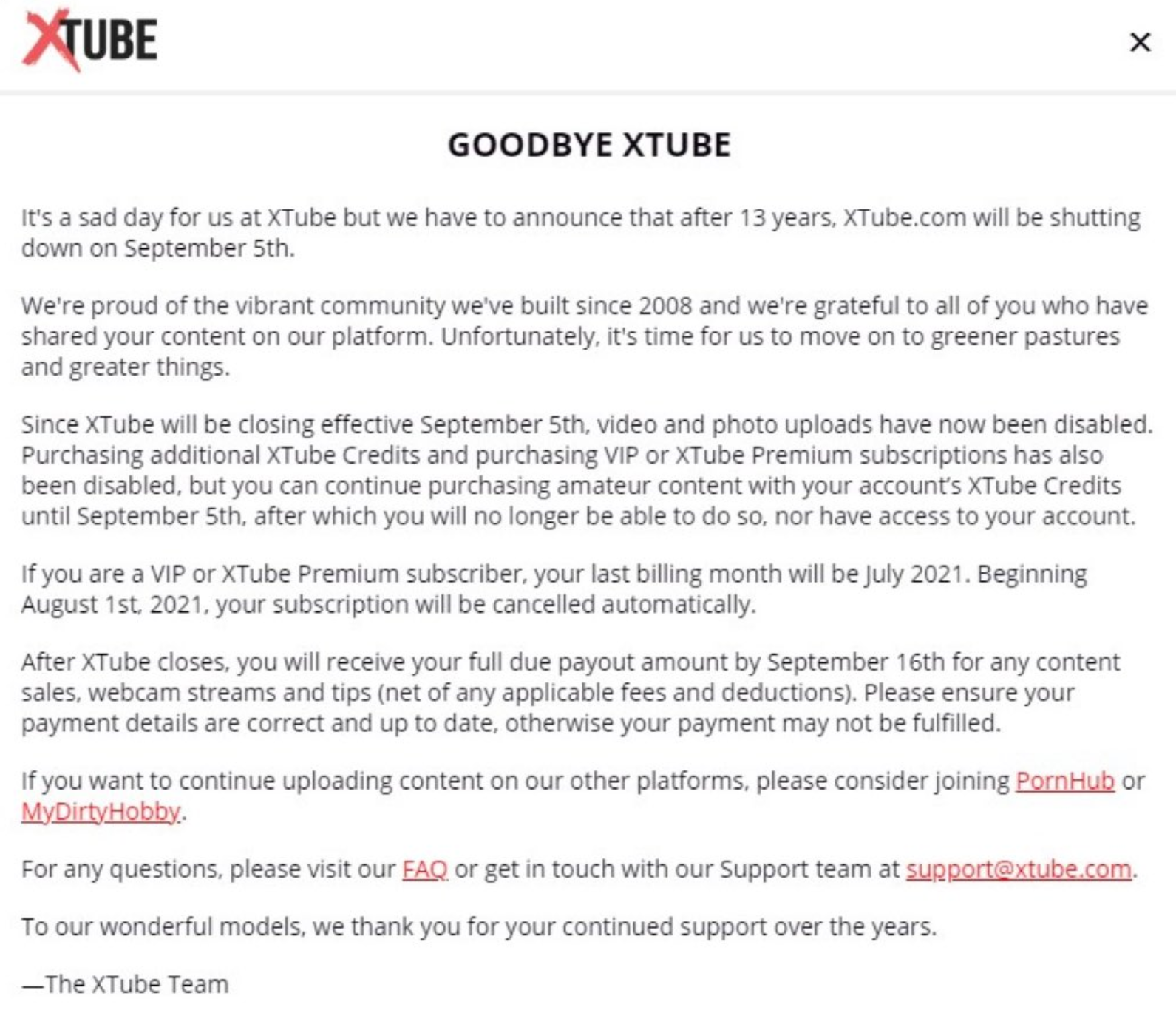The image size is (1176, 1027).
Task: Click the paragraph about the vibrant community since 2008
Action: click(x=584, y=336)
